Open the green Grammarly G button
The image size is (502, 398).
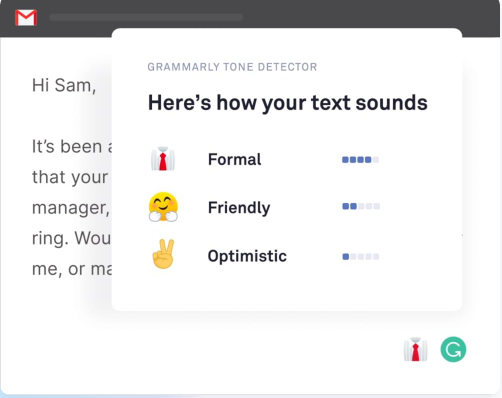click(453, 349)
